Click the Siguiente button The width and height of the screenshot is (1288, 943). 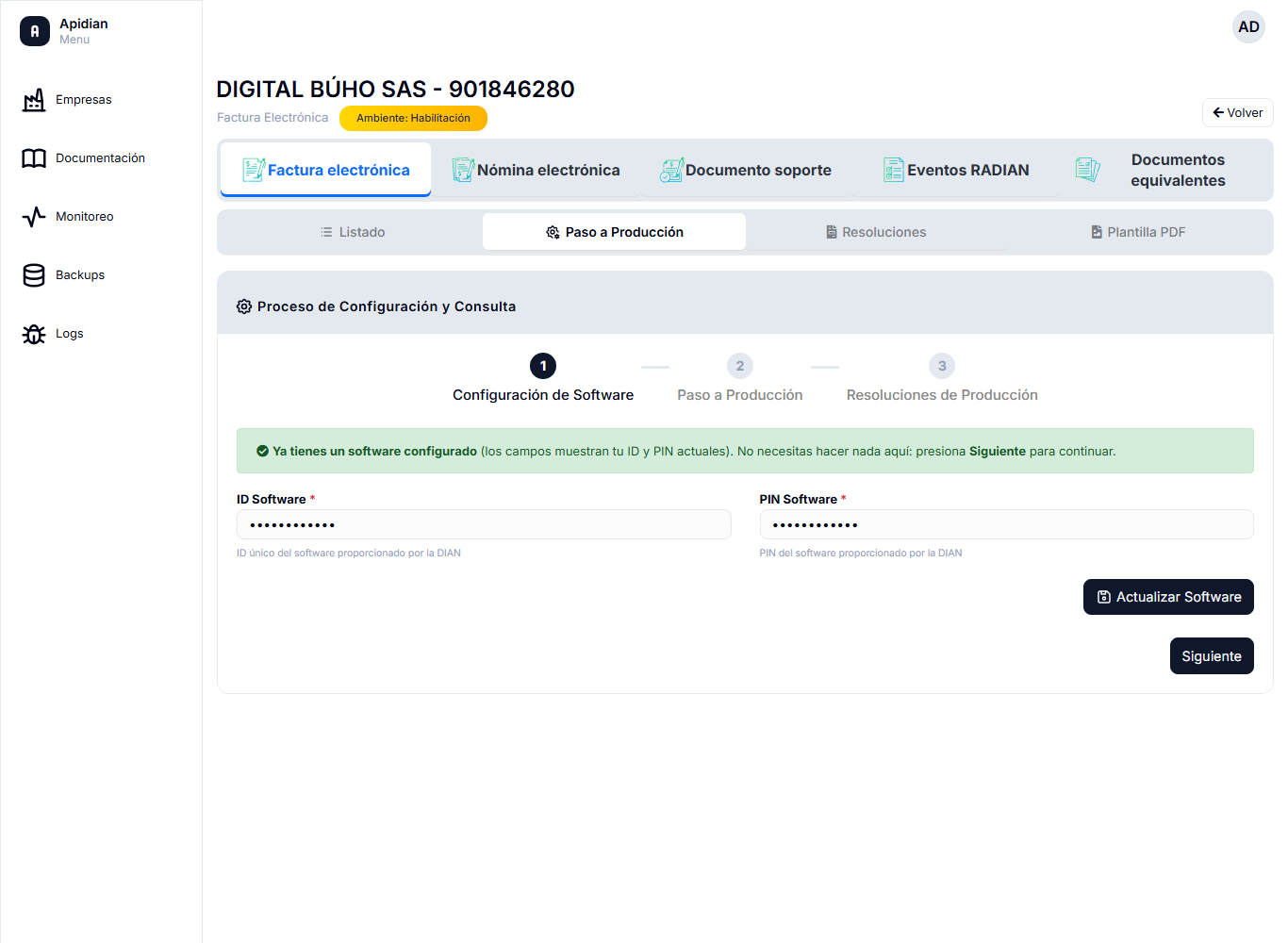point(1212,656)
